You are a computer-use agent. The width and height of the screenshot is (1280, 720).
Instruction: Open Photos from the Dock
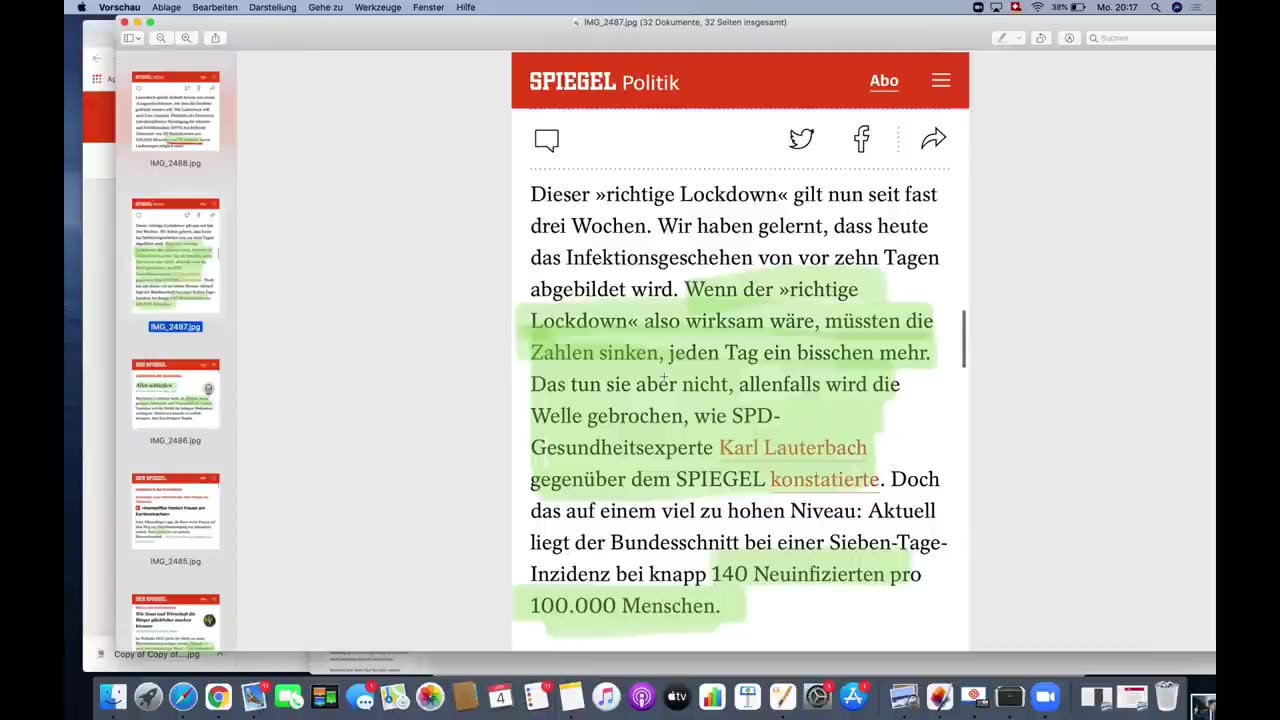tap(430, 697)
